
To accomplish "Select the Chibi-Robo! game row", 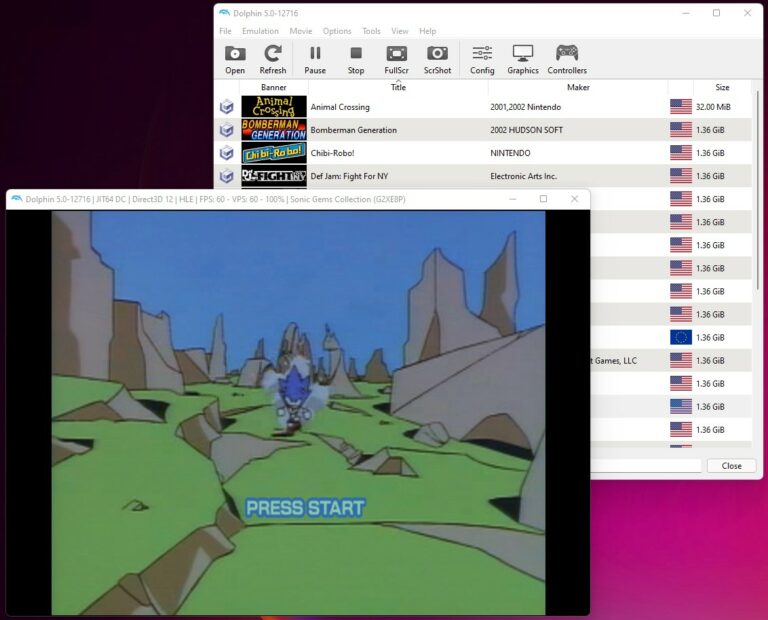I will 400,153.
